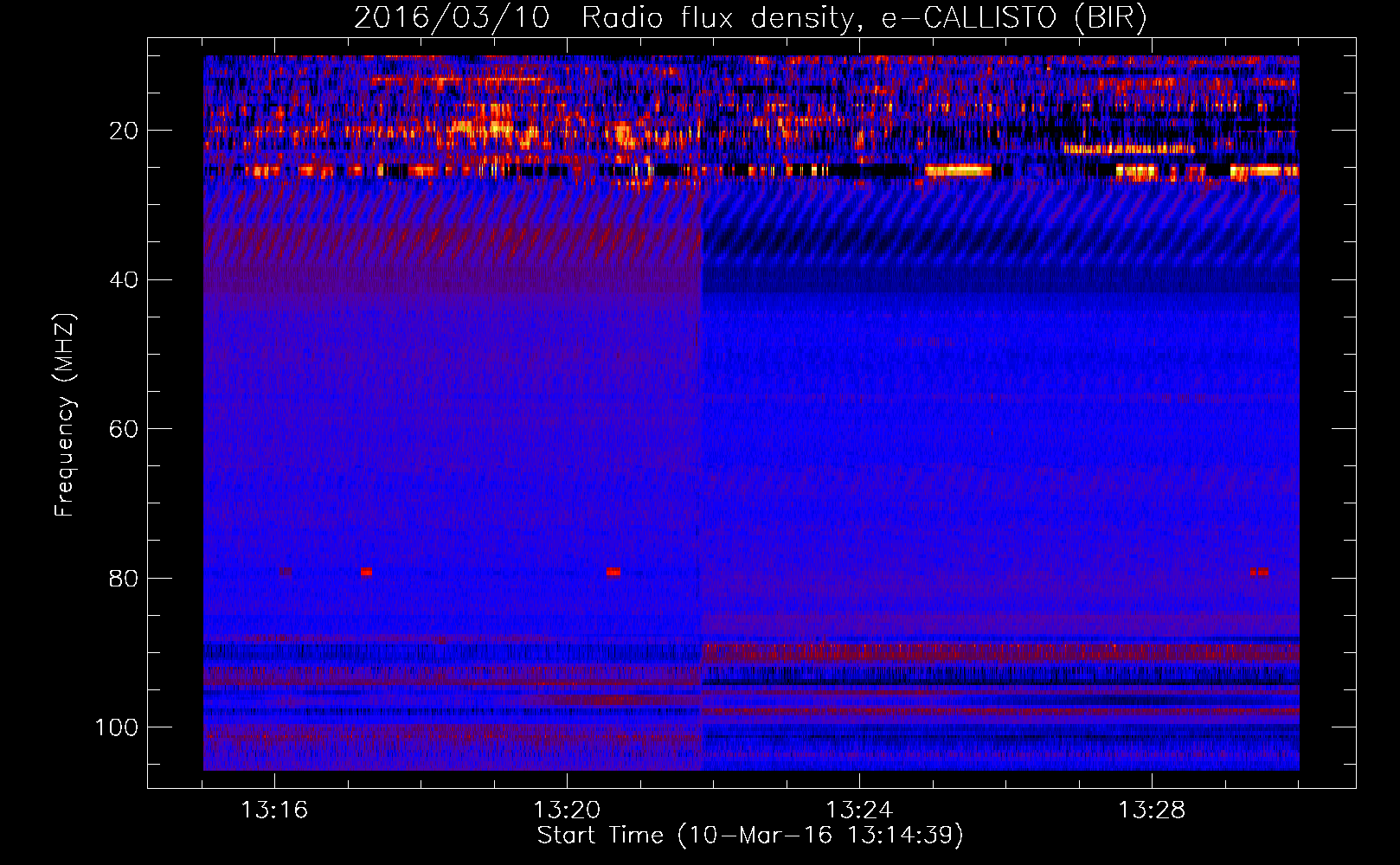Click the 80 frequency tick label
This screenshot has height=865, width=1400.
124,578
